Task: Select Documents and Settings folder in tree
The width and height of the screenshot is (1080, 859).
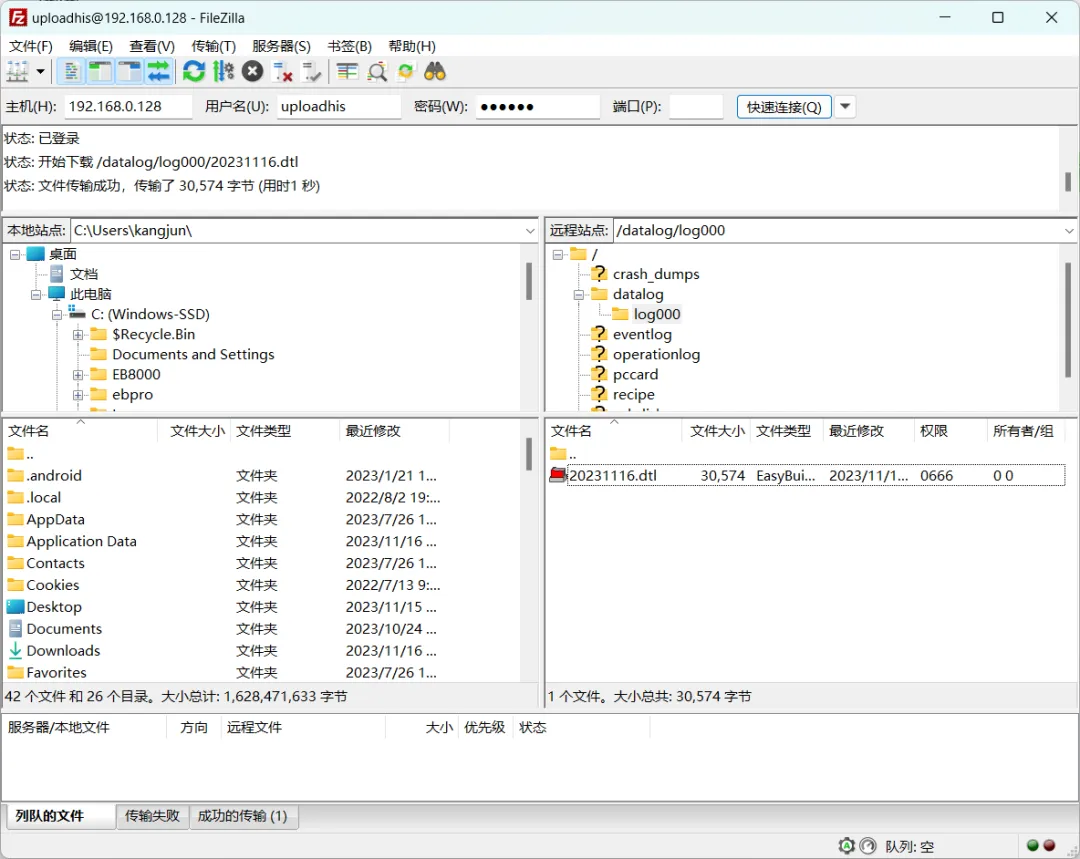Action: [x=193, y=354]
